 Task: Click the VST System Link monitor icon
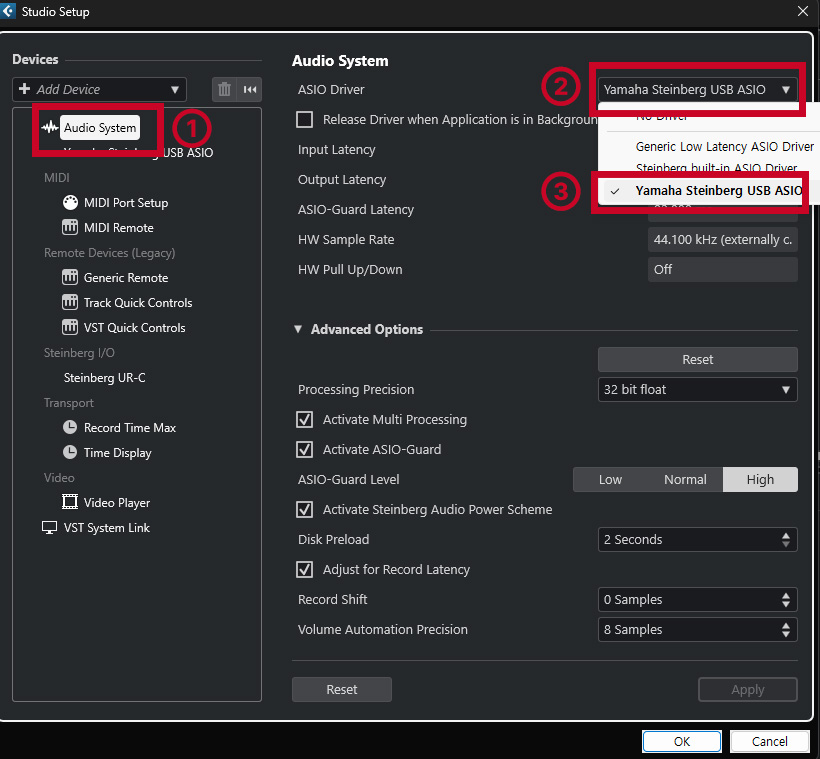point(49,528)
